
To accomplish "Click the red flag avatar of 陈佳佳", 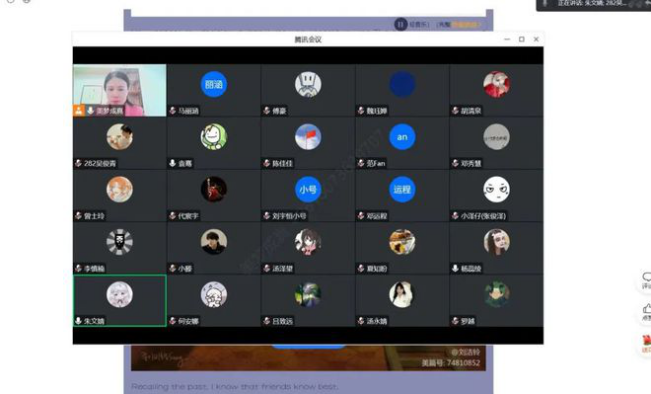I will pyautogui.click(x=308, y=137).
